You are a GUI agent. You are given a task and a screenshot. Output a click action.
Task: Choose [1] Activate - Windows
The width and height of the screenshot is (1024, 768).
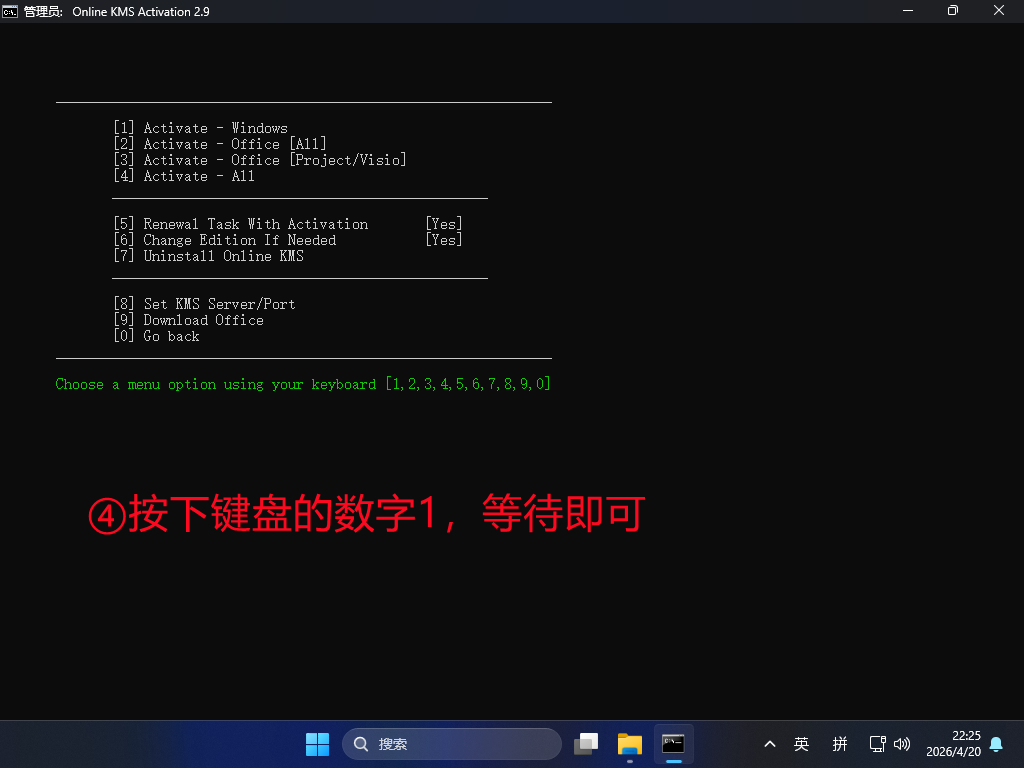coord(201,127)
